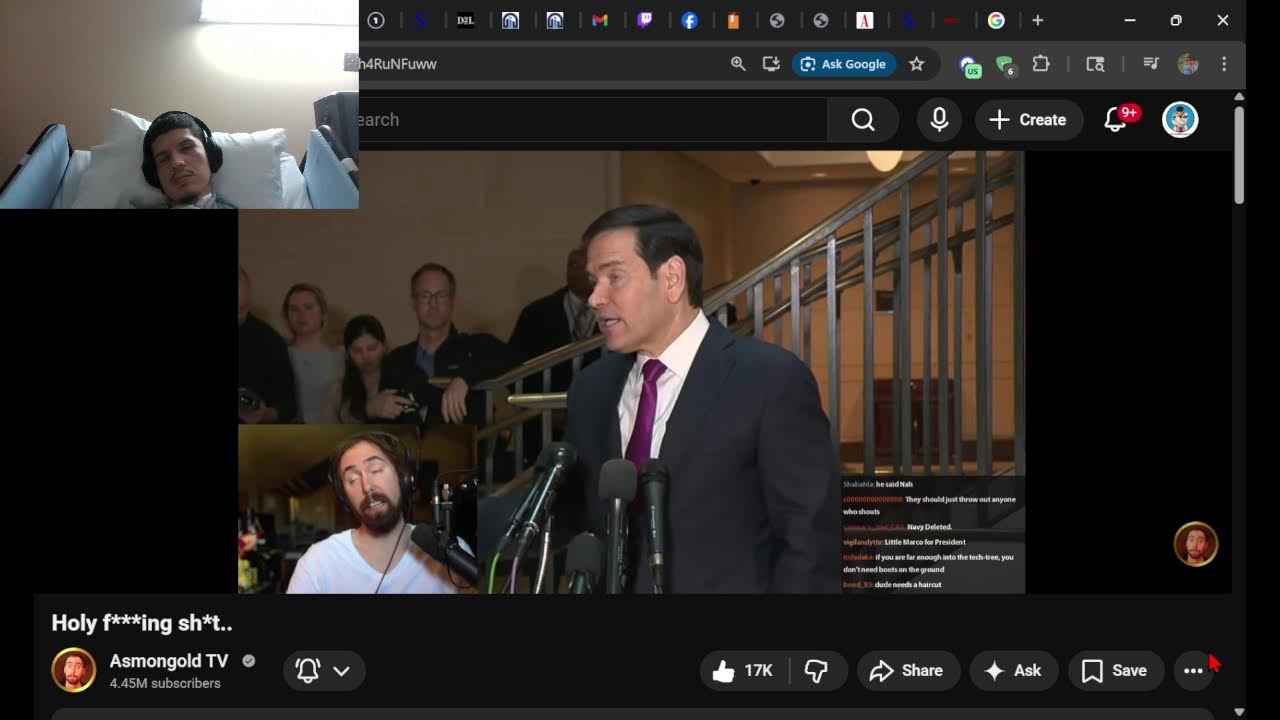Click the scrollbar up arrow

pos(1240,97)
